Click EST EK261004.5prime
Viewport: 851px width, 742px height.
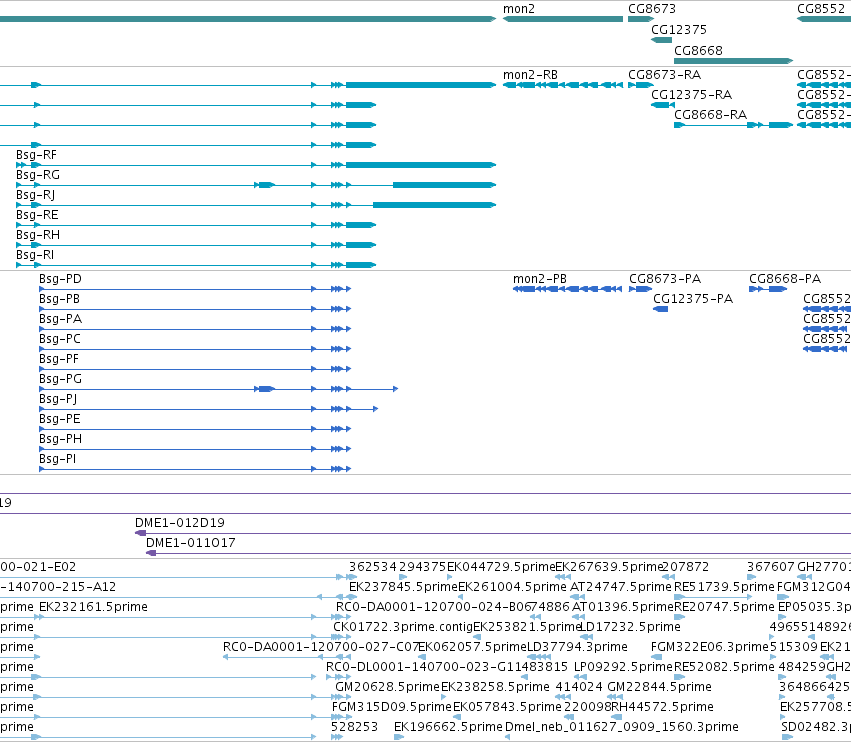click(x=512, y=587)
